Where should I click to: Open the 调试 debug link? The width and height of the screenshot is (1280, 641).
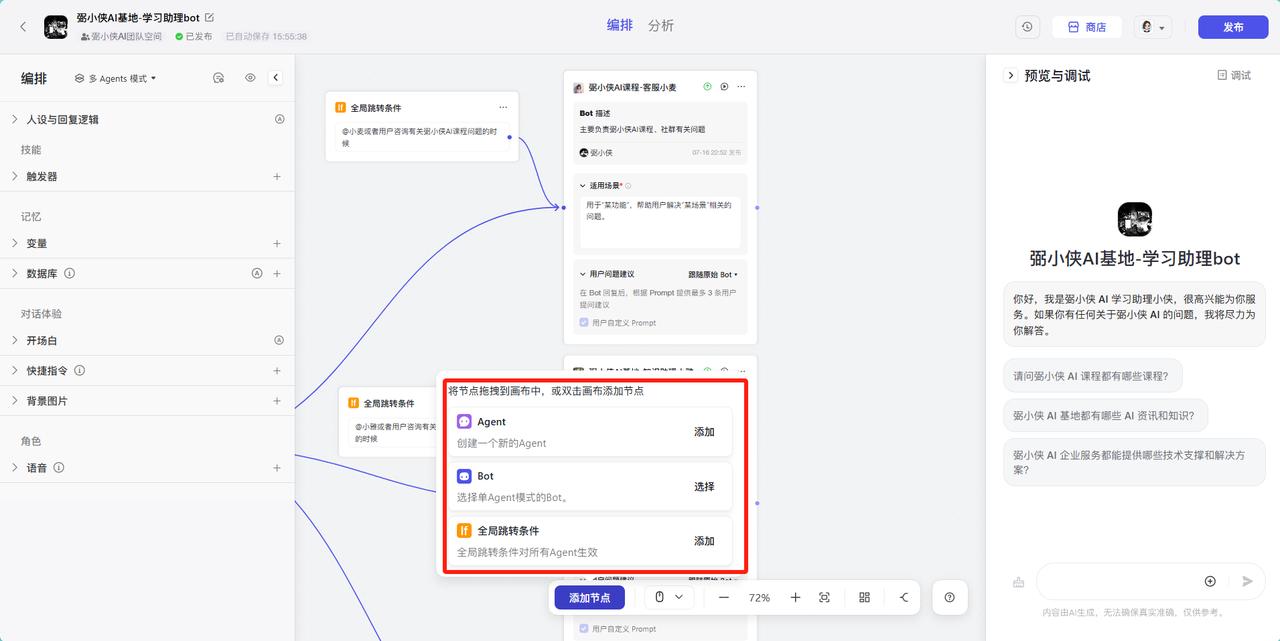(1234, 75)
